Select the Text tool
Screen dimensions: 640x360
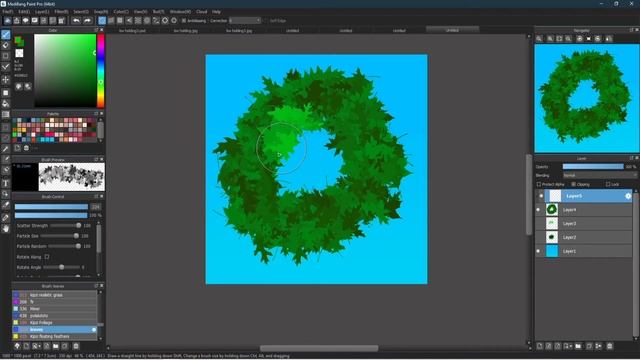pyautogui.click(x=6, y=183)
